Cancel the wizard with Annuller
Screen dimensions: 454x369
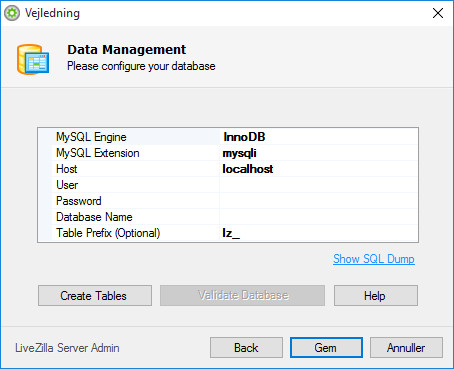406,348
